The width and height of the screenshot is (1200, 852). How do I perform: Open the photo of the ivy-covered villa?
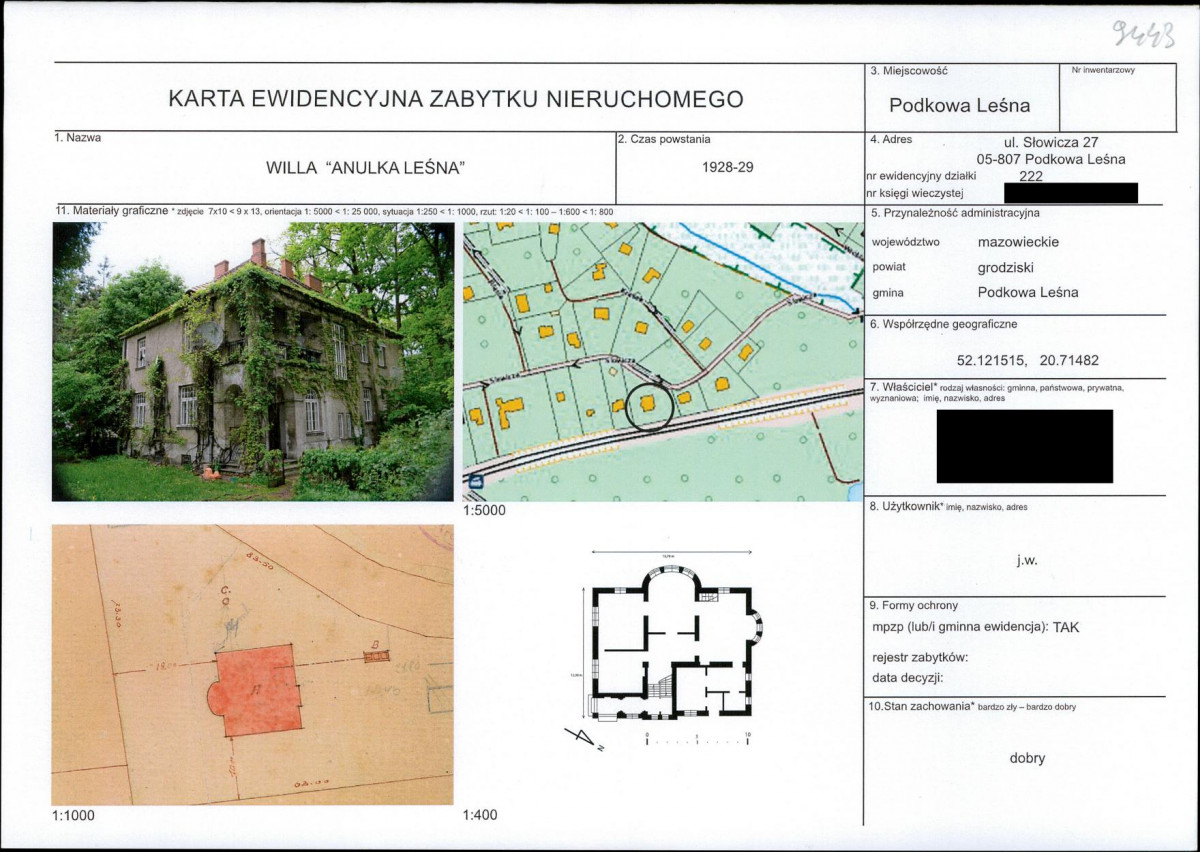(253, 361)
